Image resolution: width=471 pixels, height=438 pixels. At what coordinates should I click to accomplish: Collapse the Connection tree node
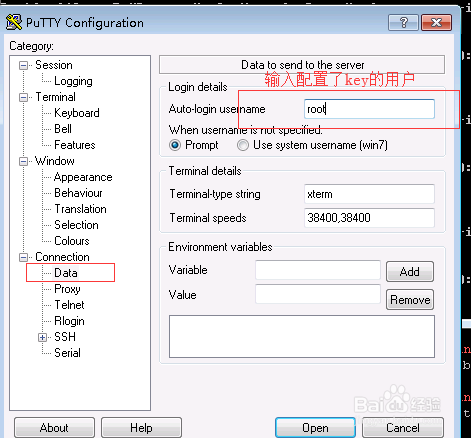click(23, 257)
